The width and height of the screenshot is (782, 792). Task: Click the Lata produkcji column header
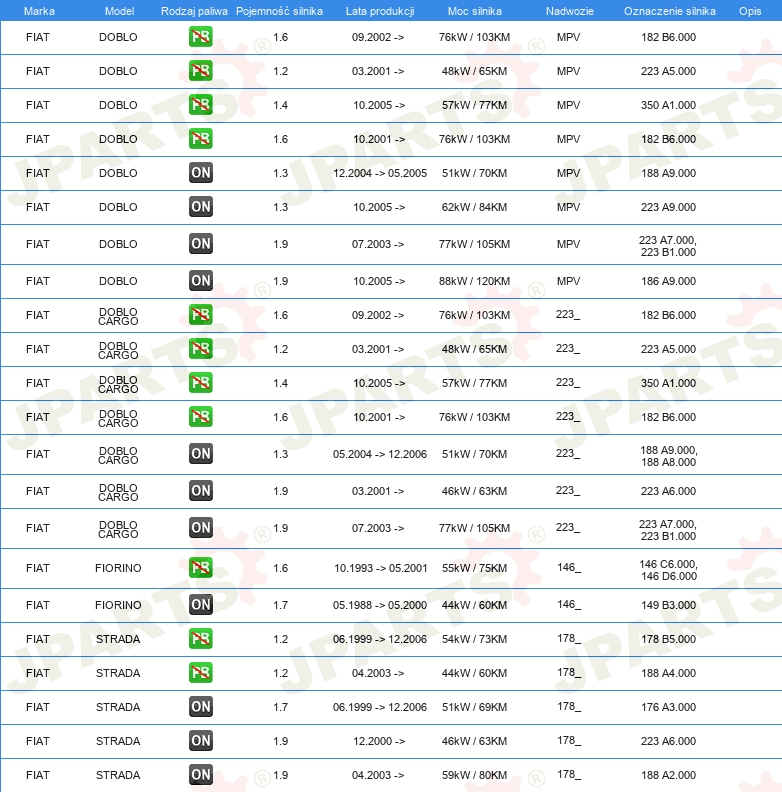(380, 11)
